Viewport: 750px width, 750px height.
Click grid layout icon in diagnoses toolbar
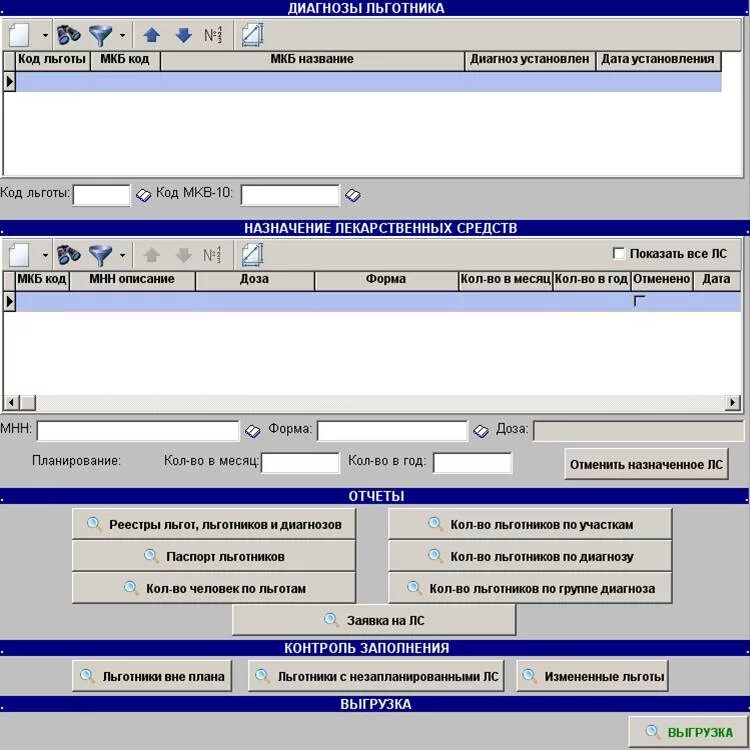tap(252, 35)
